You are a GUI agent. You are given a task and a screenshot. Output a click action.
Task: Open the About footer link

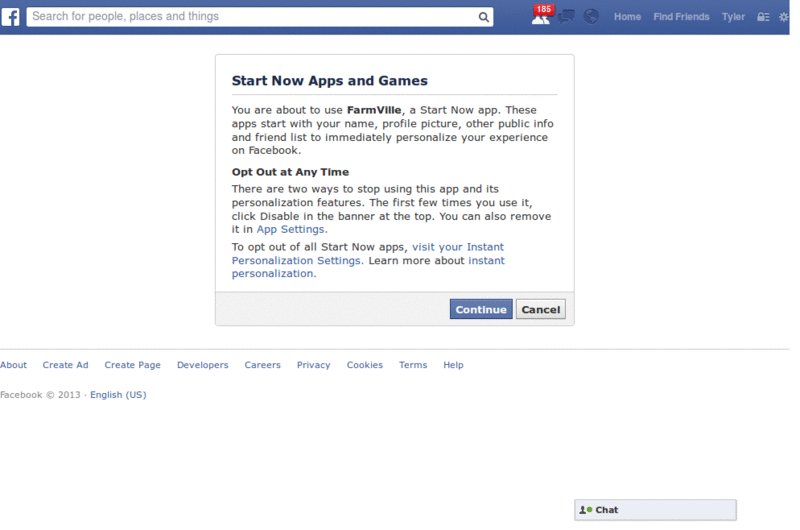(x=13, y=365)
